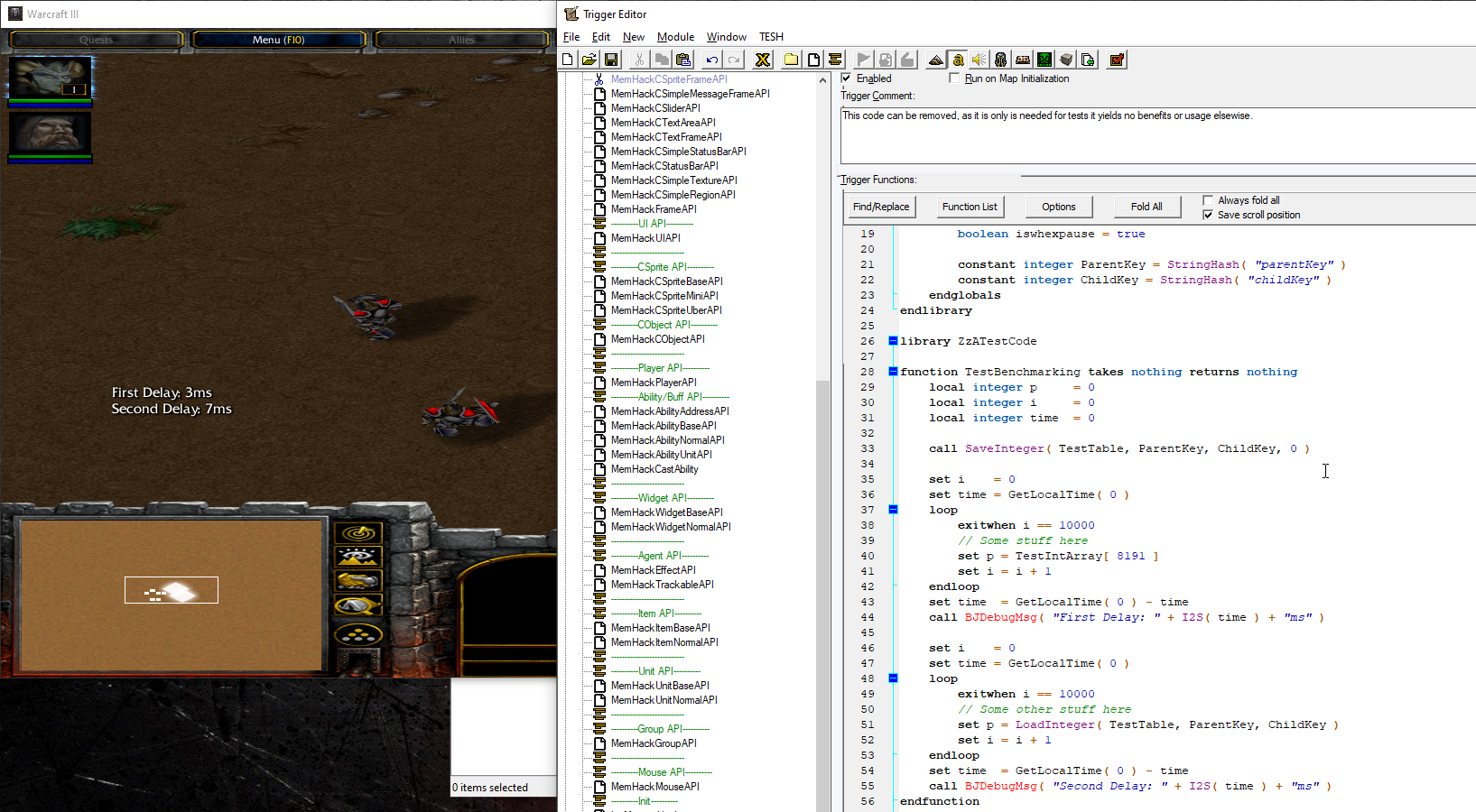Select MemHackUIAPI in the trigger tree
The width and height of the screenshot is (1476, 812).
click(x=645, y=238)
